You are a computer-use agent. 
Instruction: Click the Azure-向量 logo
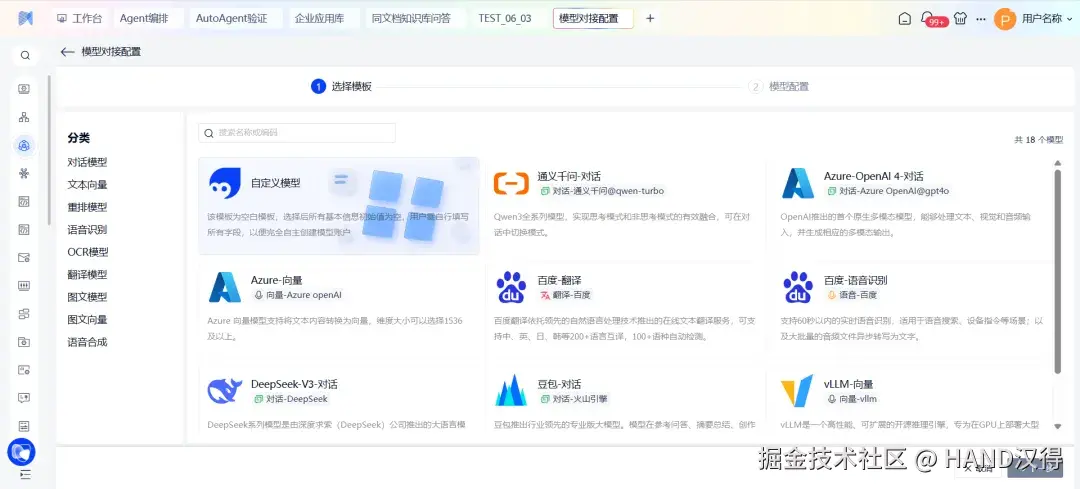(x=225, y=287)
